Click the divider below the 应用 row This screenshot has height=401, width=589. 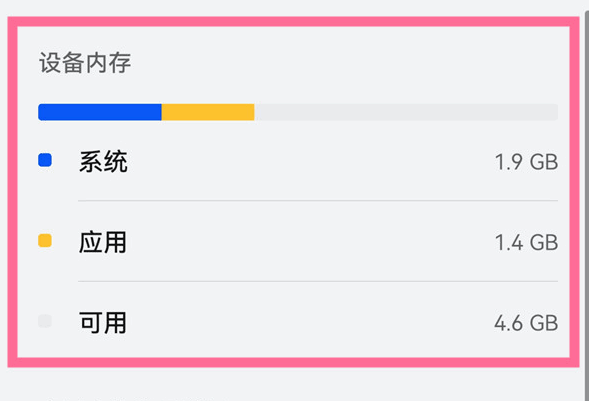(318, 281)
